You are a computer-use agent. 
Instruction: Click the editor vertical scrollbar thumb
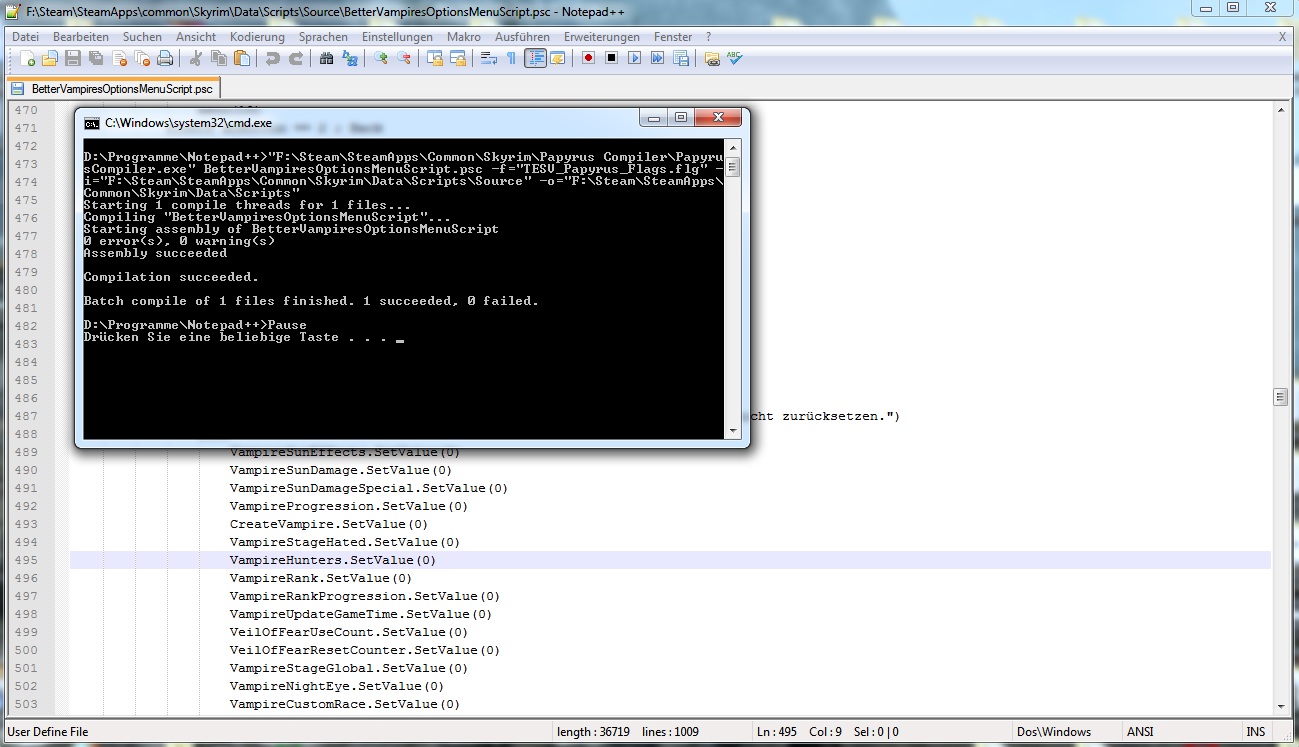(1280, 397)
